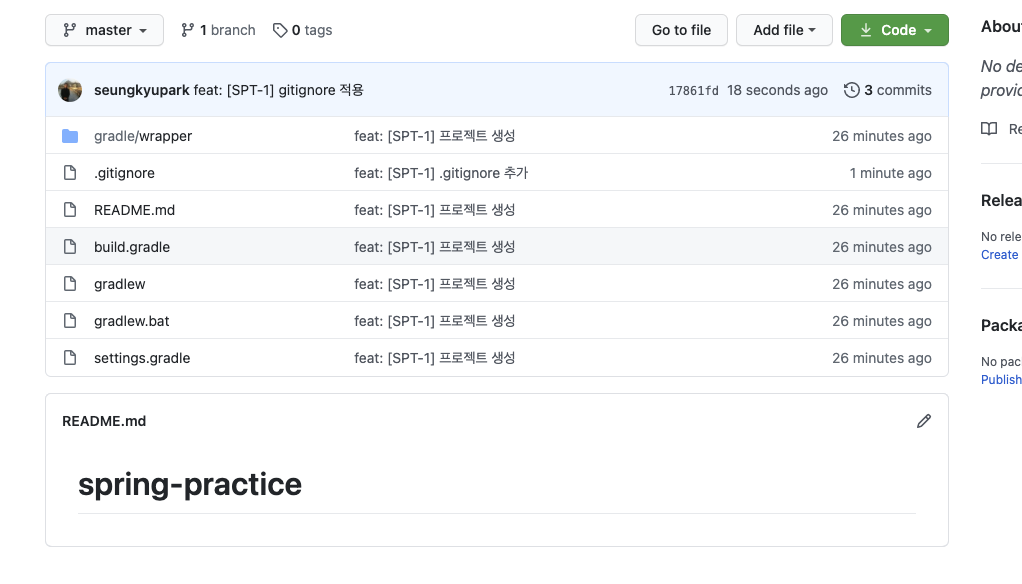Click seungkyupark's avatar image
1022x584 pixels.
(x=70, y=90)
